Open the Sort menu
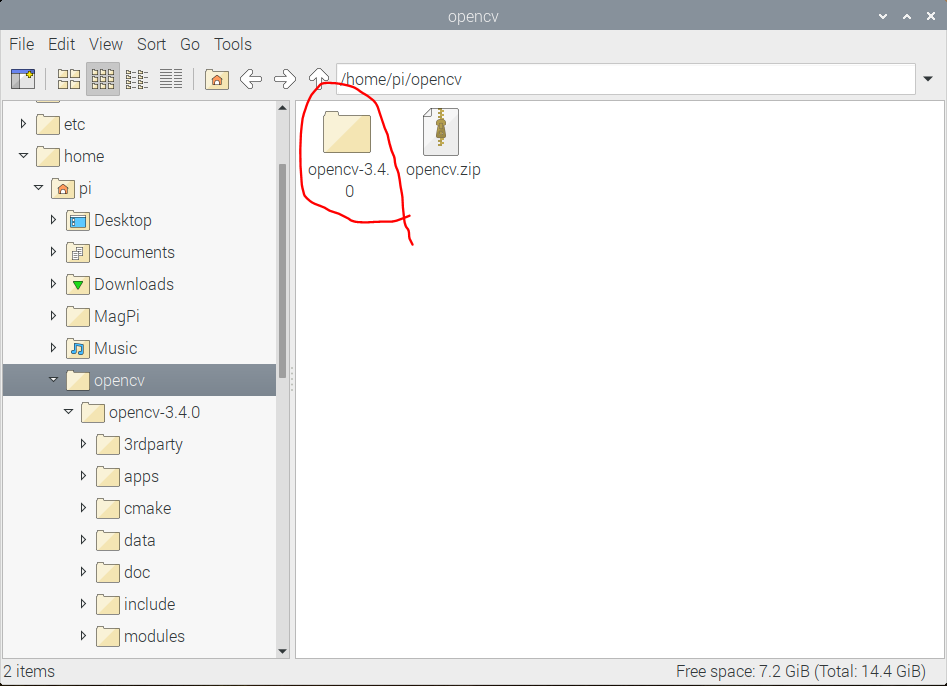This screenshot has height=686, width=947. point(152,44)
